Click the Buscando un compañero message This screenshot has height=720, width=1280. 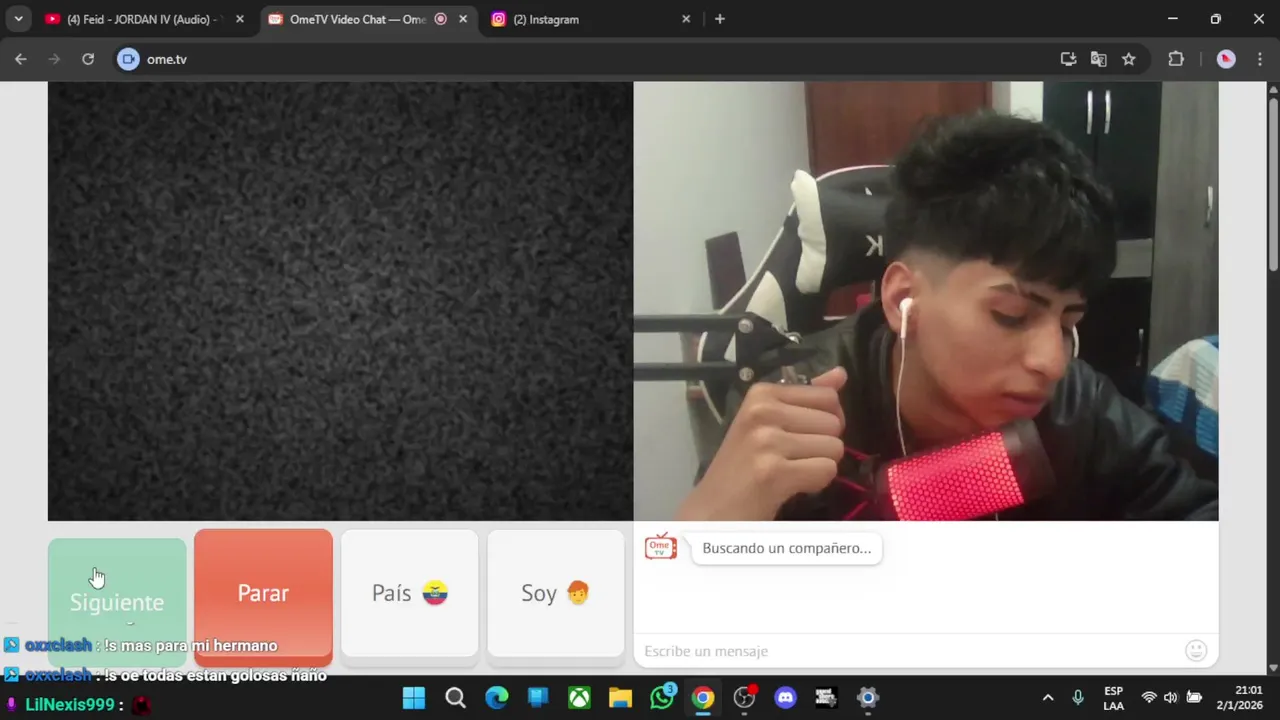click(787, 548)
